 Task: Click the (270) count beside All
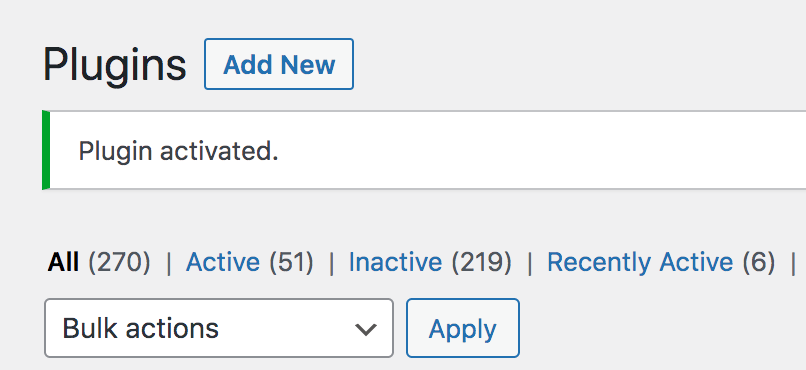click(x=119, y=262)
